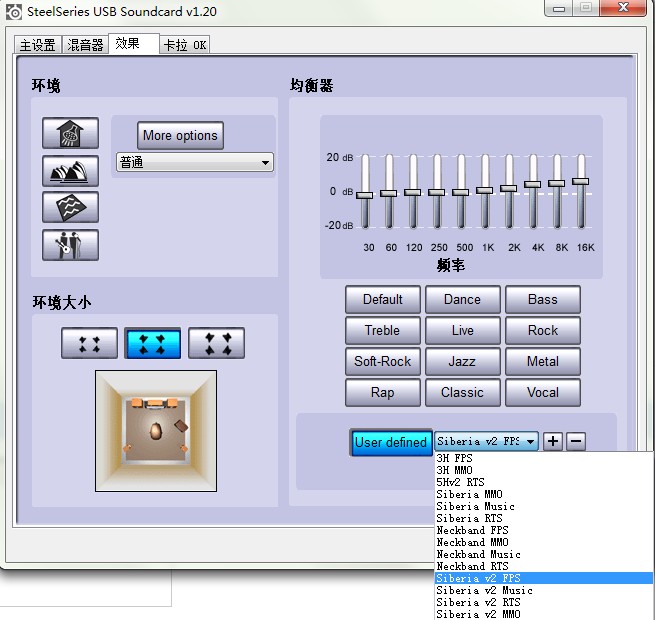This screenshot has height=620, width=655.
Task: Choose Siberia v2 RTS from preset list
Action: point(544,602)
